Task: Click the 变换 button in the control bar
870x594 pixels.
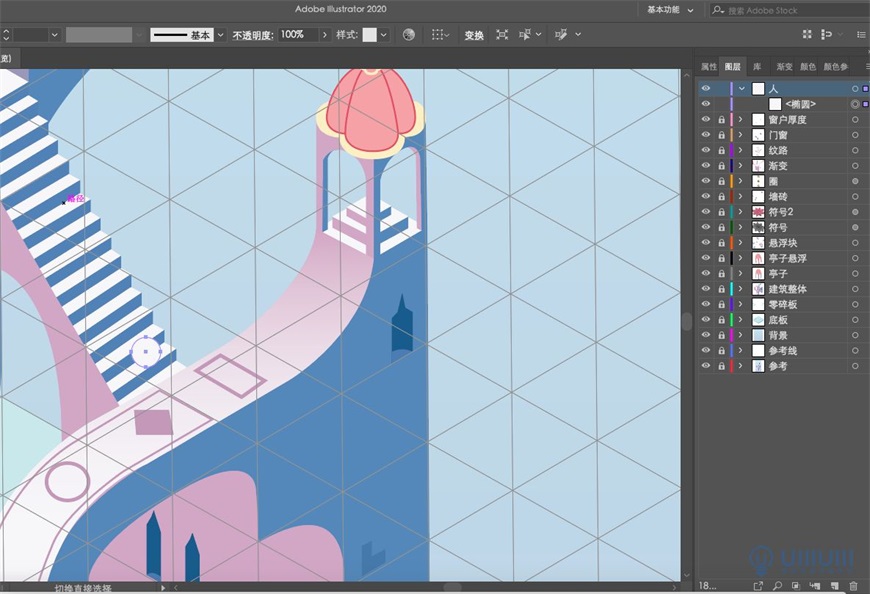Action: coord(473,34)
